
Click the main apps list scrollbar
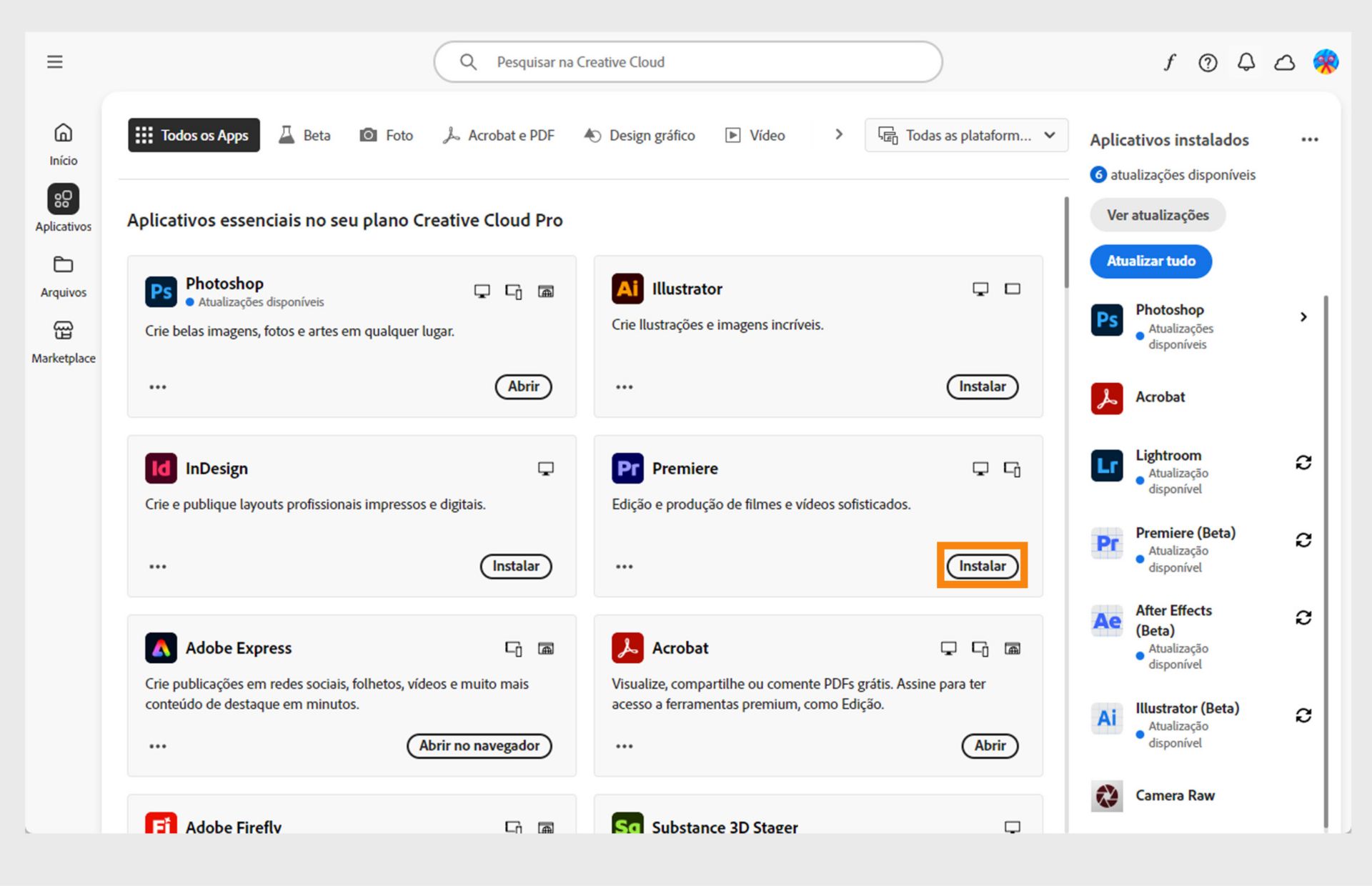coord(1066,243)
